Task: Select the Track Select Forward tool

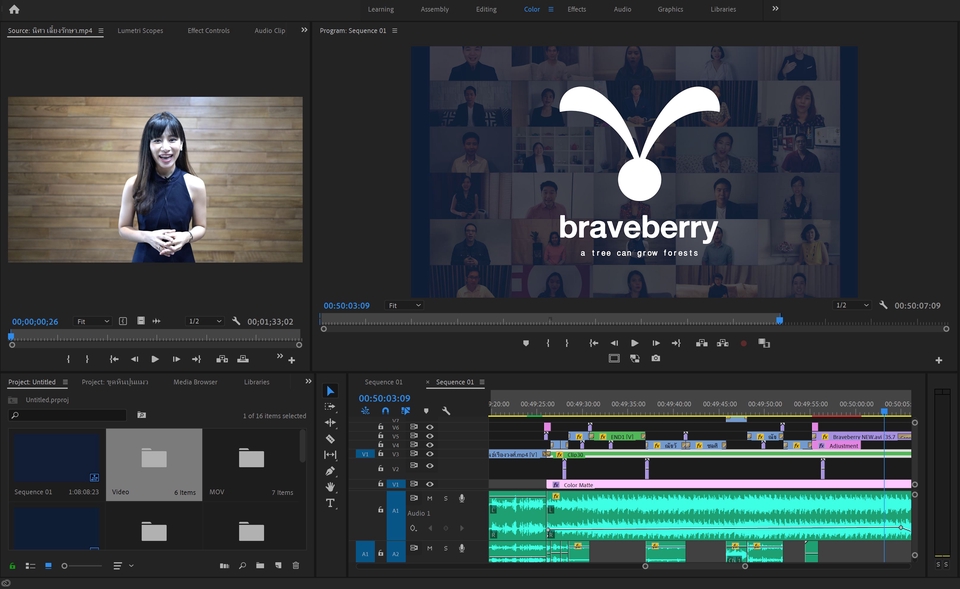Action: (x=330, y=407)
